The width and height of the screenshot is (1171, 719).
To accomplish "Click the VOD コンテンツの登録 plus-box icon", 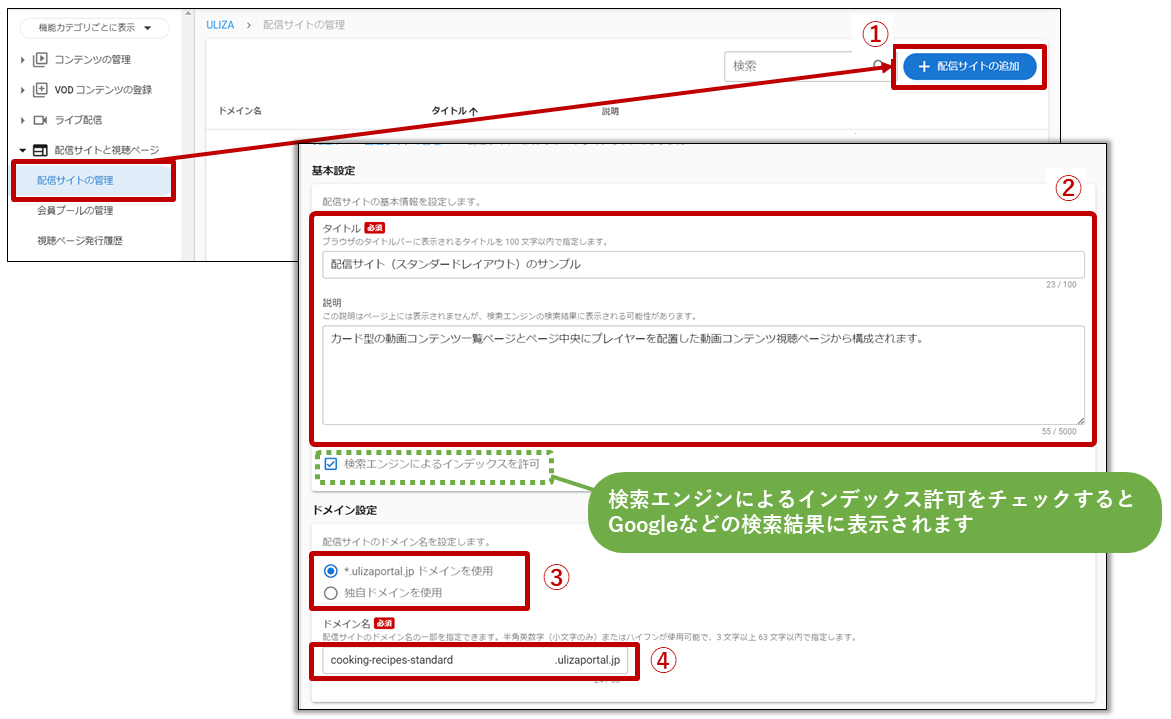I will [40, 90].
